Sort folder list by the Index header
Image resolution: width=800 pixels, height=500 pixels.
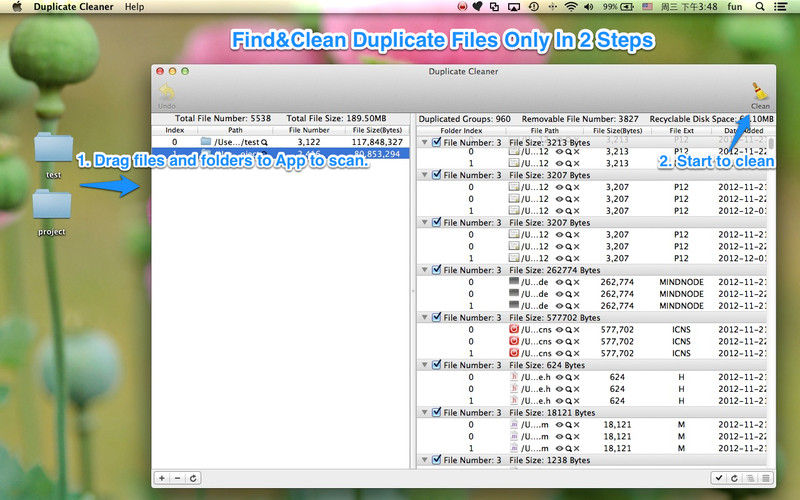174,130
